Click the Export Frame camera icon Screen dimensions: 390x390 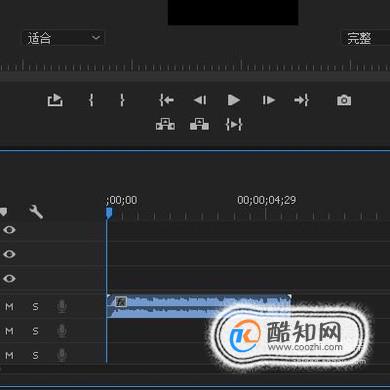click(x=344, y=100)
